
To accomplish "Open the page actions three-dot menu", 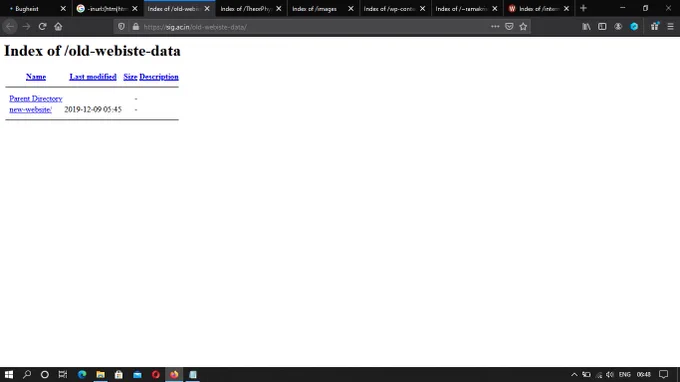I will pos(495,27).
